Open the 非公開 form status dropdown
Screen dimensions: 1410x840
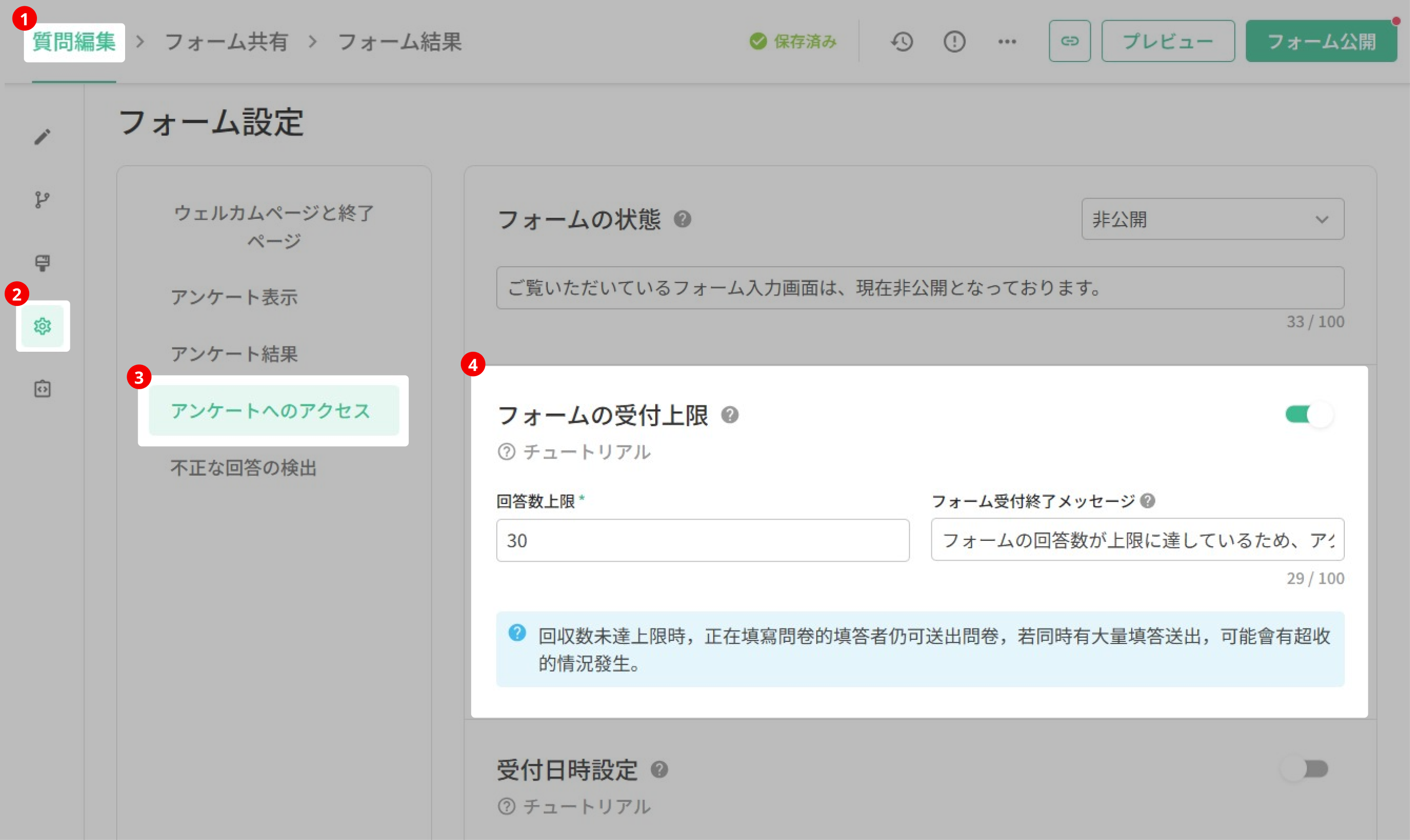[1212, 219]
